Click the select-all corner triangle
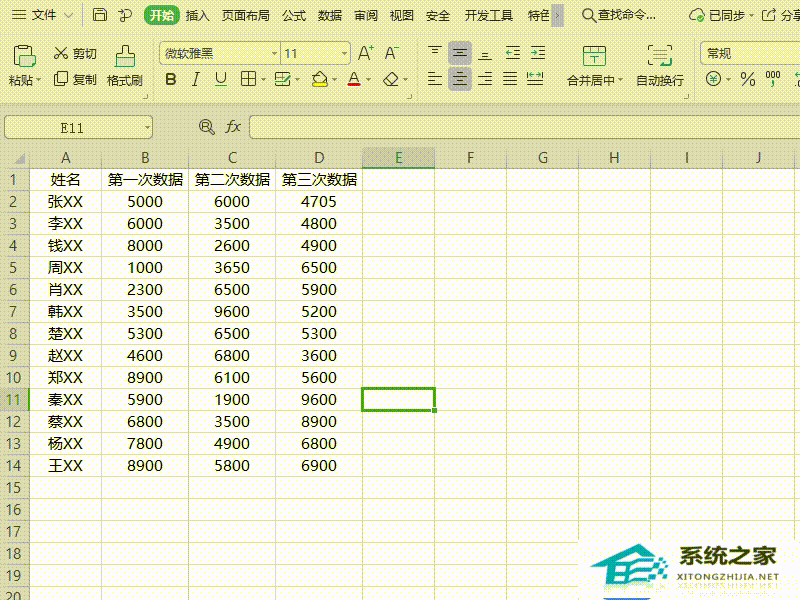The height and width of the screenshot is (600, 800). pos(19,159)
